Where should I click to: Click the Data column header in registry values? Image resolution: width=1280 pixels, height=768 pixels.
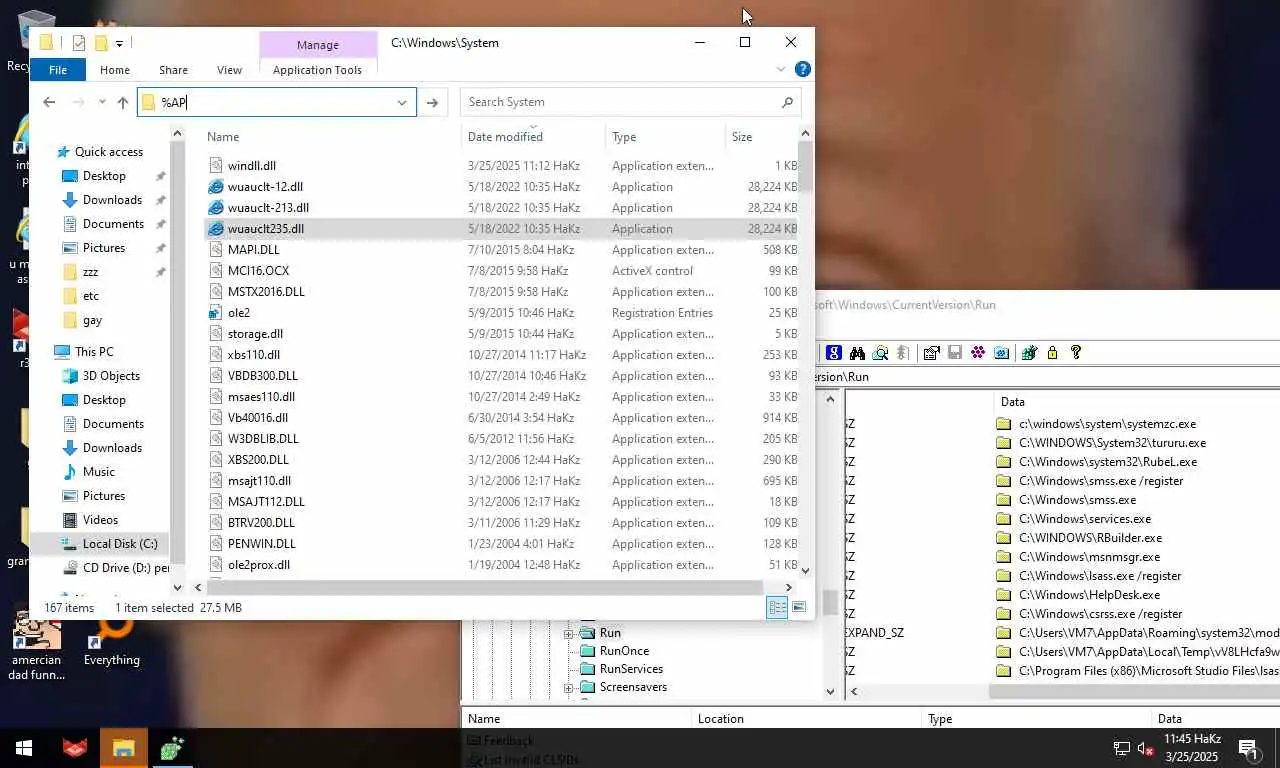[x=1138, y=401]
